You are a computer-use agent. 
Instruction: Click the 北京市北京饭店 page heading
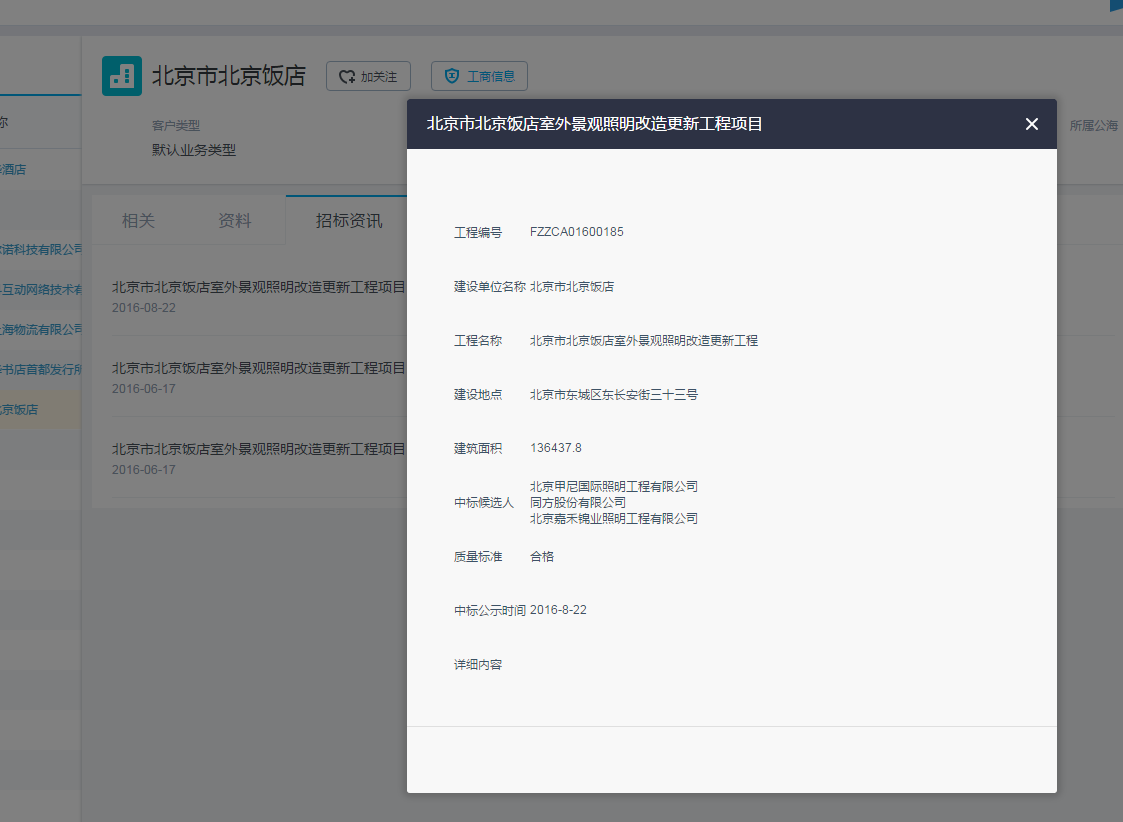coord(228,76)
